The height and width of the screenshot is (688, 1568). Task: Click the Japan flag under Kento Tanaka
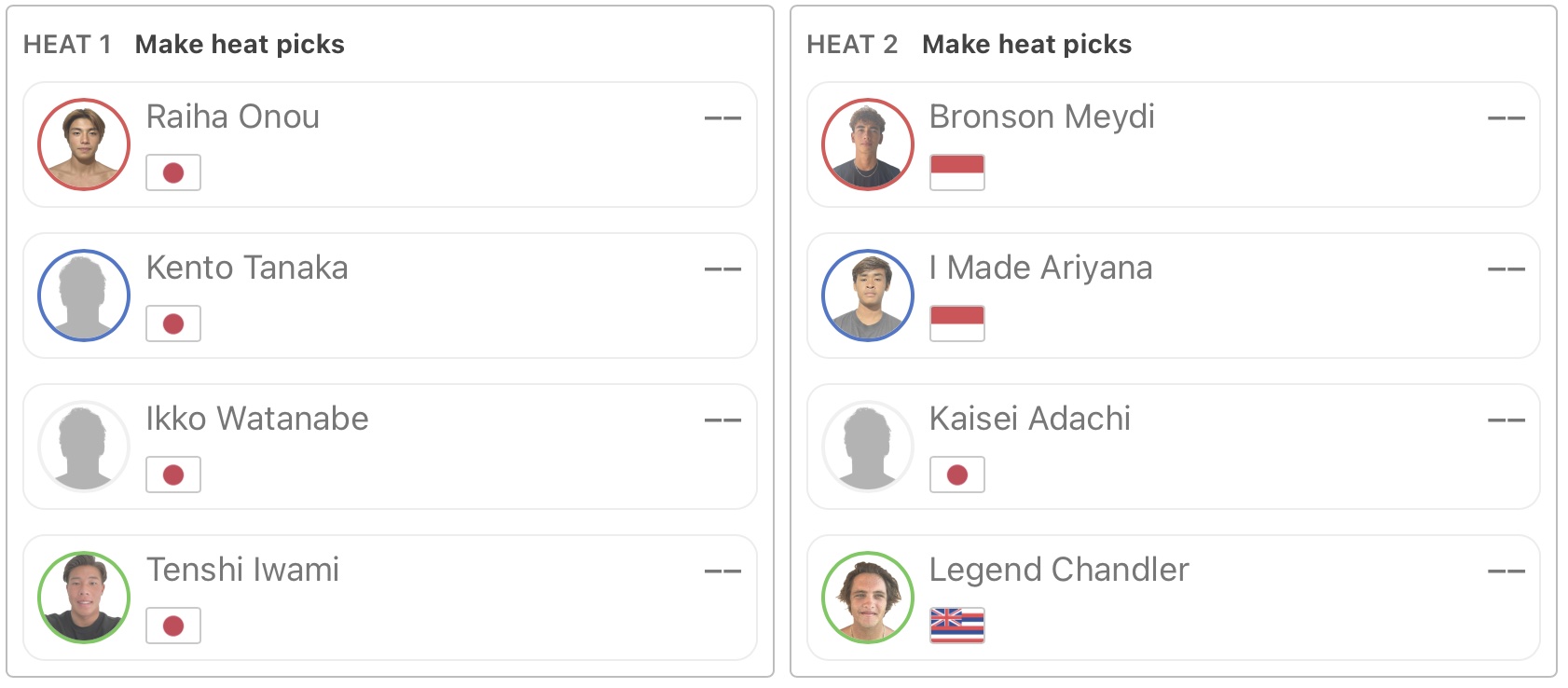point(173,323)
